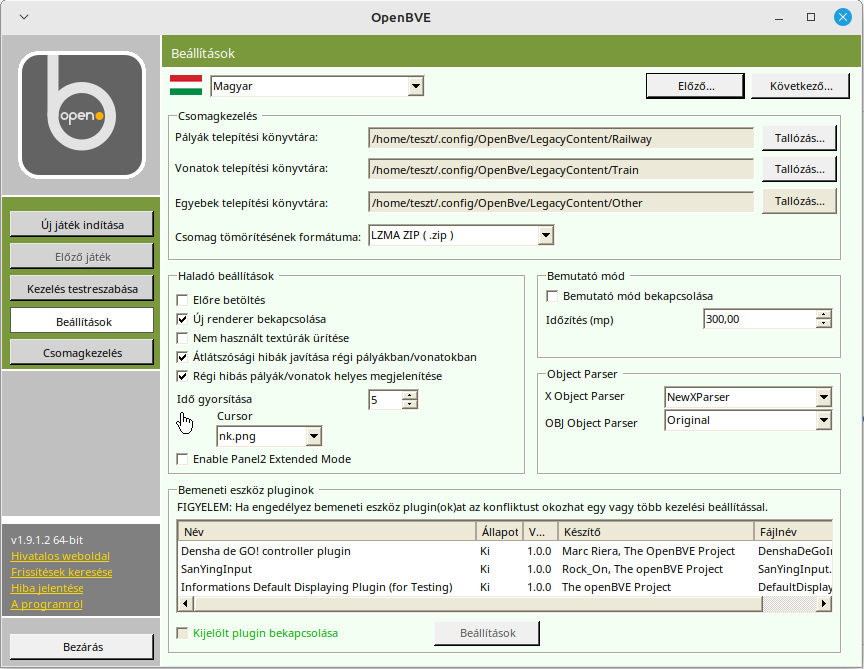Increase the Idő gyorsítása value
864x669 pixels.
pos(410,395)
